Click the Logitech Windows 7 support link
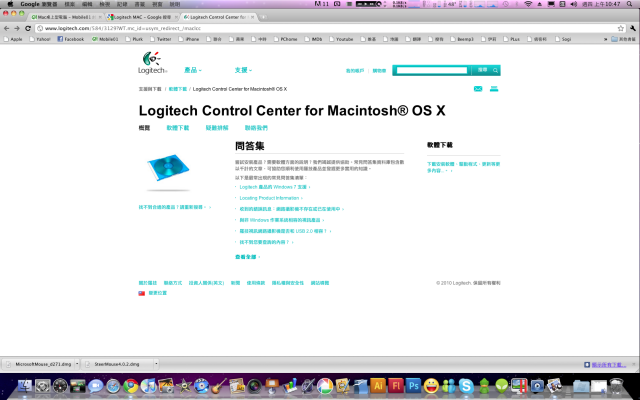The width and height of the screenshot is (640, 400). pyautogui.click(x=274, y=187)
